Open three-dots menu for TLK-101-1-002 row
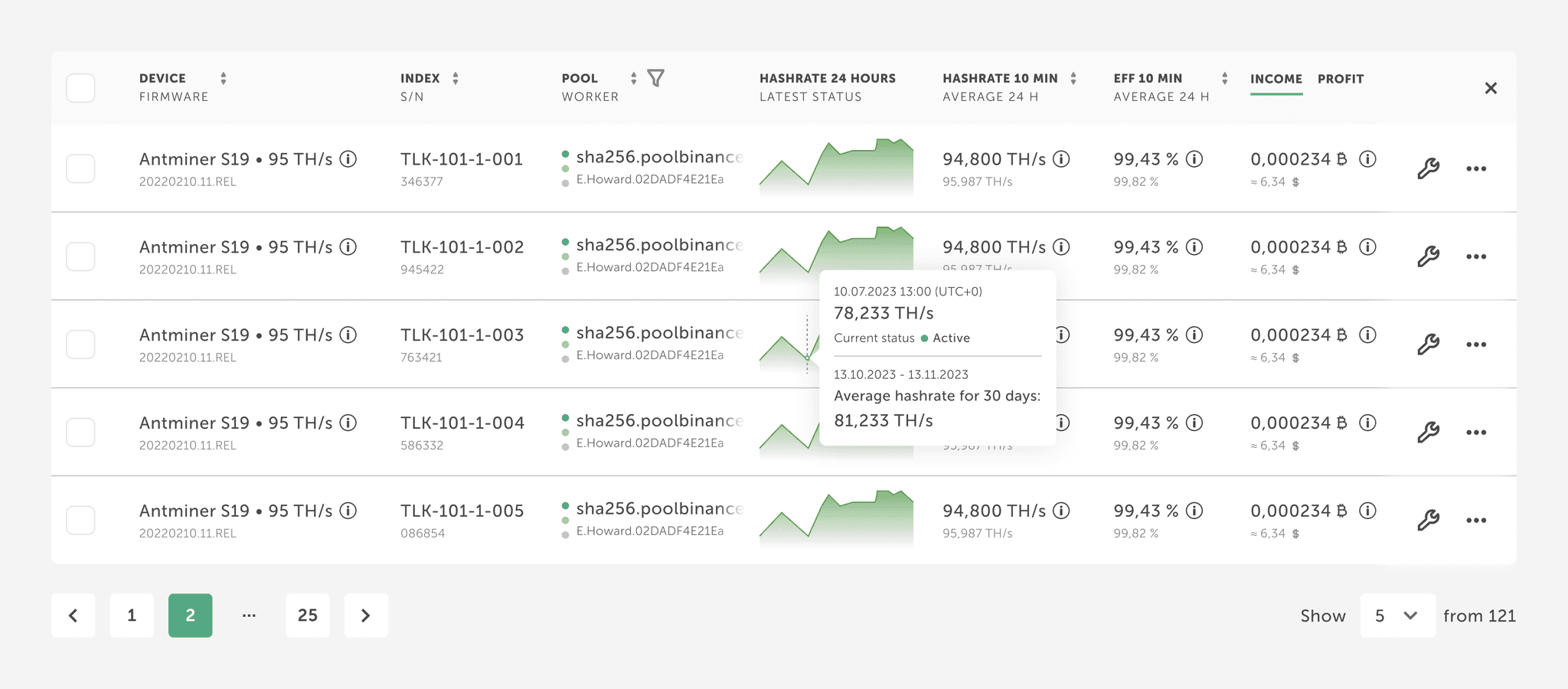 (x=1476, y=256)
